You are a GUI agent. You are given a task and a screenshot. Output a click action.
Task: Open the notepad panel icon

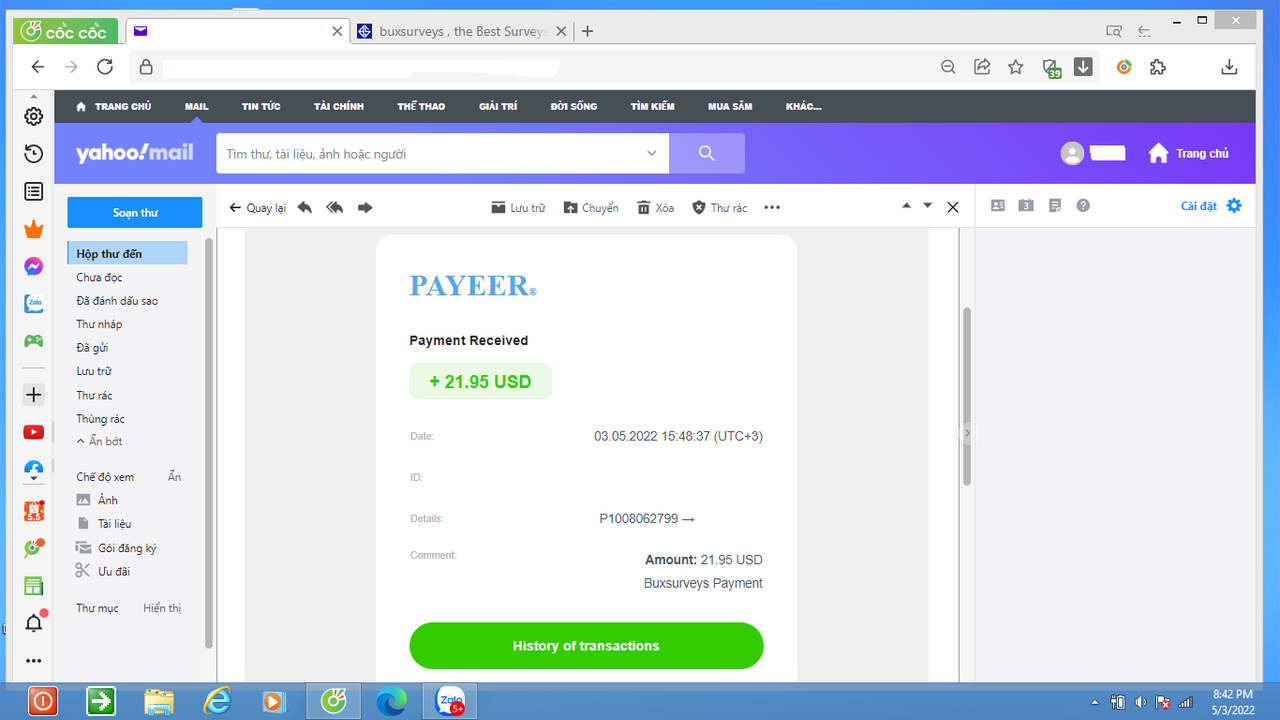pos(1055,205)
